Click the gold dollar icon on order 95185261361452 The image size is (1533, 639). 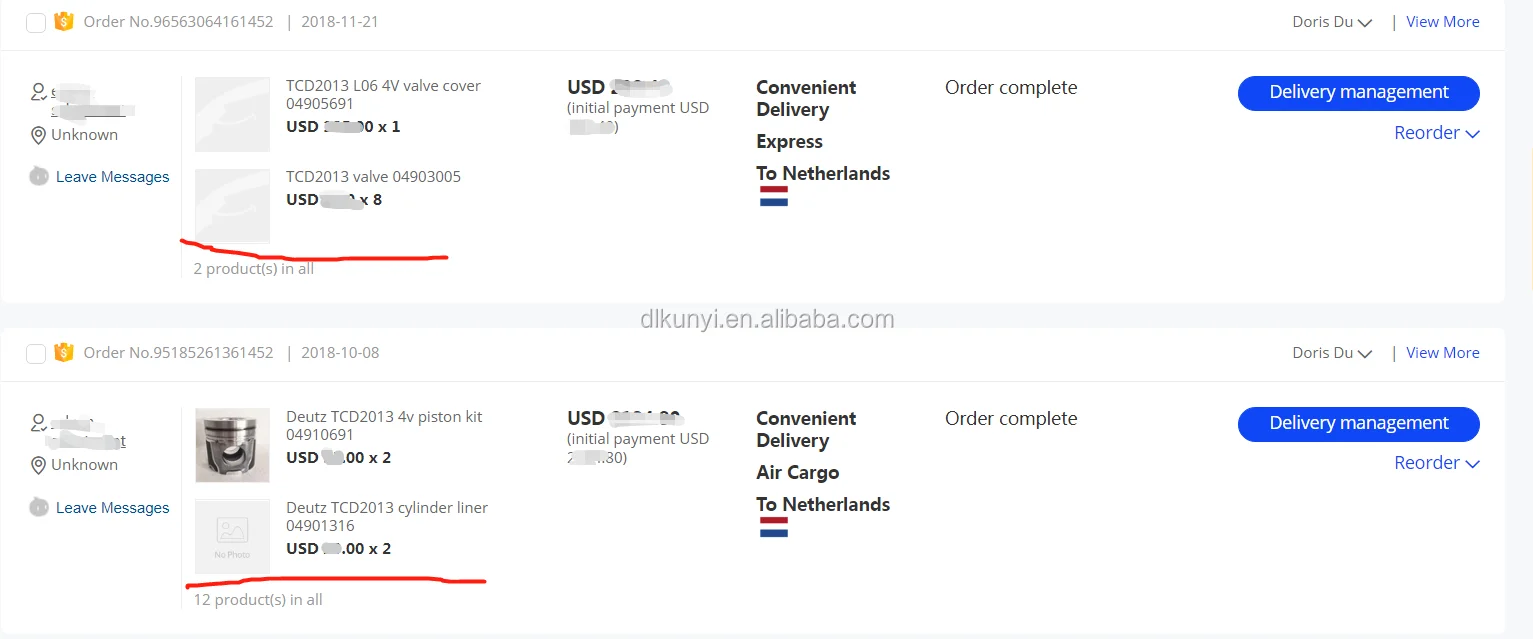64,352
